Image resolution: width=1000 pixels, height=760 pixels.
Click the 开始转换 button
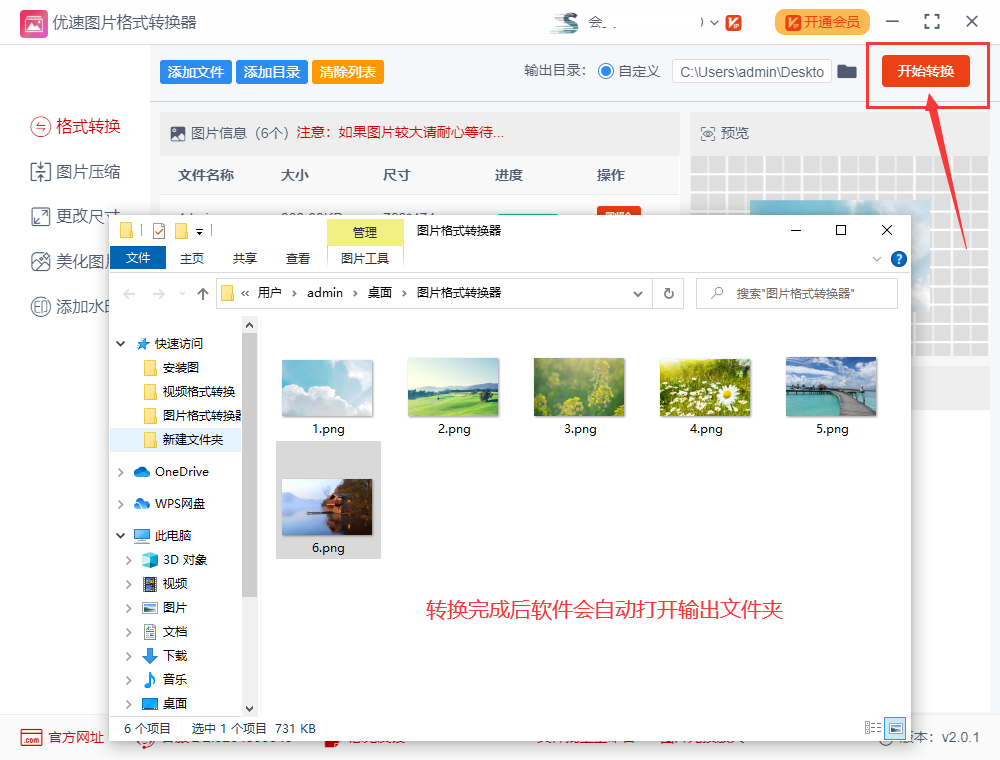925,71
